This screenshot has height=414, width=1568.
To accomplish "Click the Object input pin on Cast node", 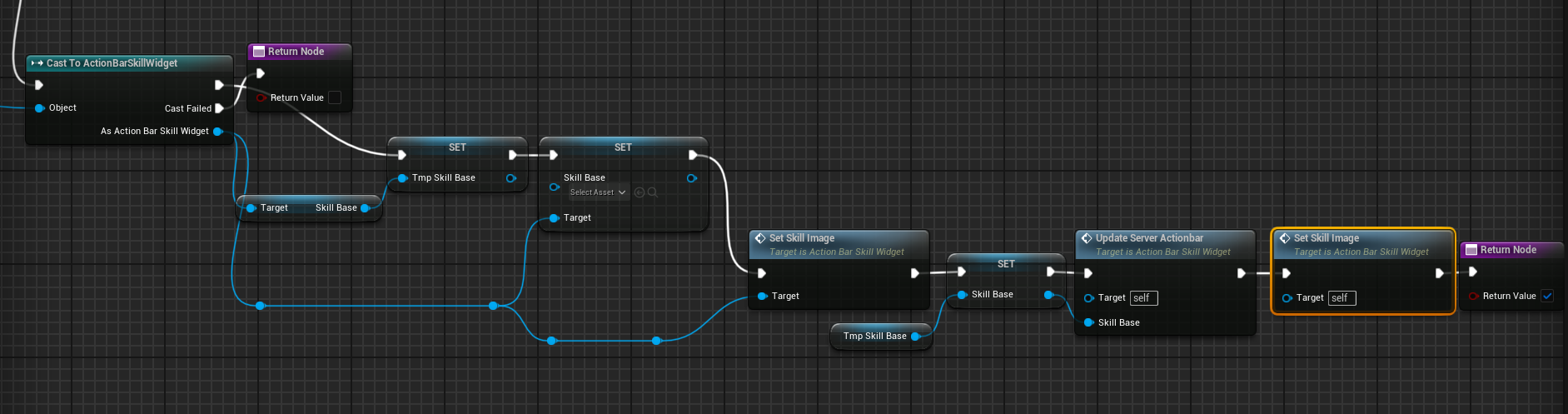I will [39, 108].
